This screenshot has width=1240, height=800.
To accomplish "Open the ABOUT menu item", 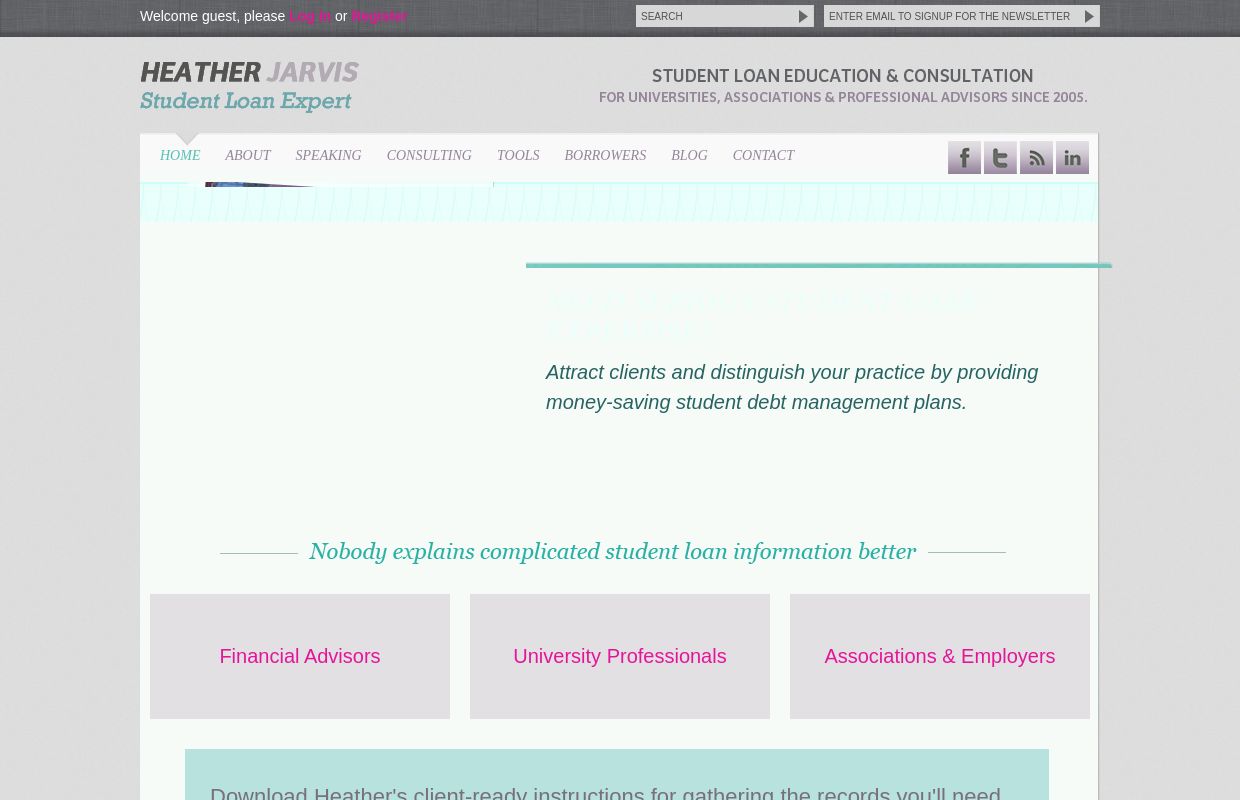I will pyautogui.click(x=247, y=155).
